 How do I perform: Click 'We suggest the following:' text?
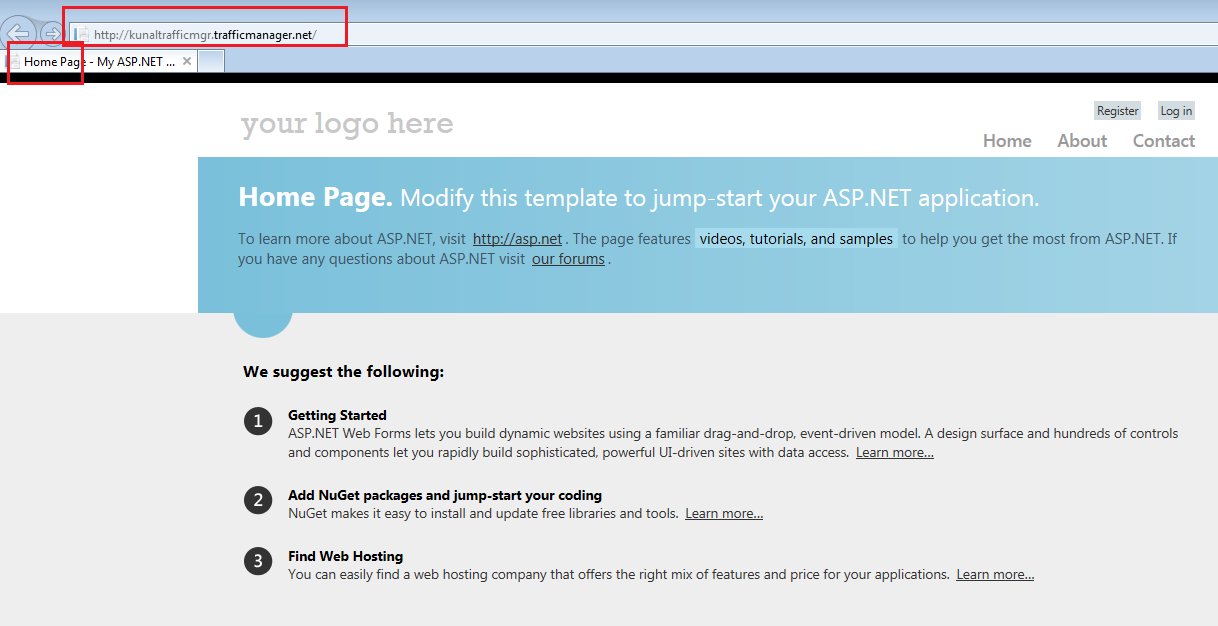[x=343, y=372]
